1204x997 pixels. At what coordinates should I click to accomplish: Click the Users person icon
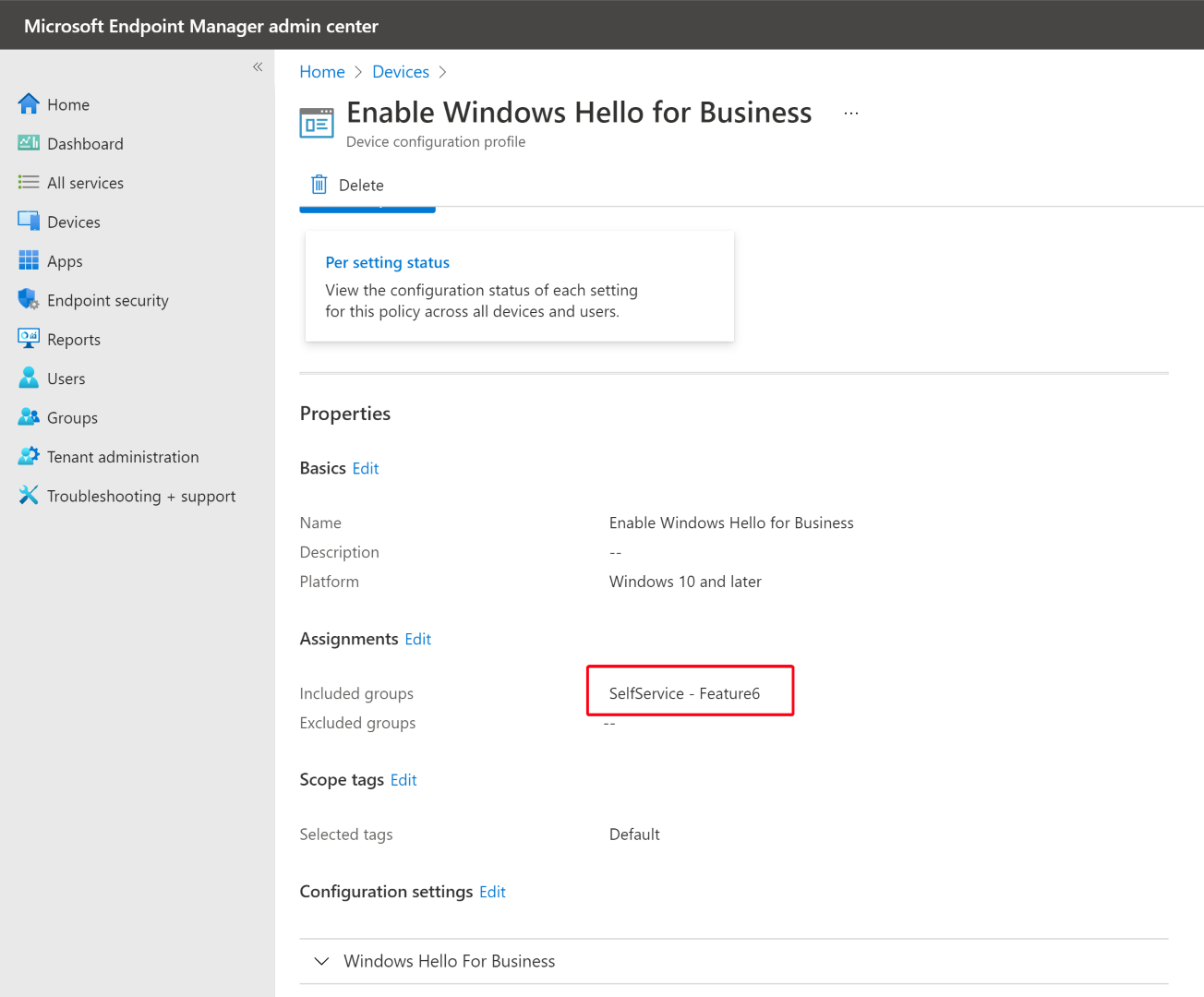[x=29, y=378]
